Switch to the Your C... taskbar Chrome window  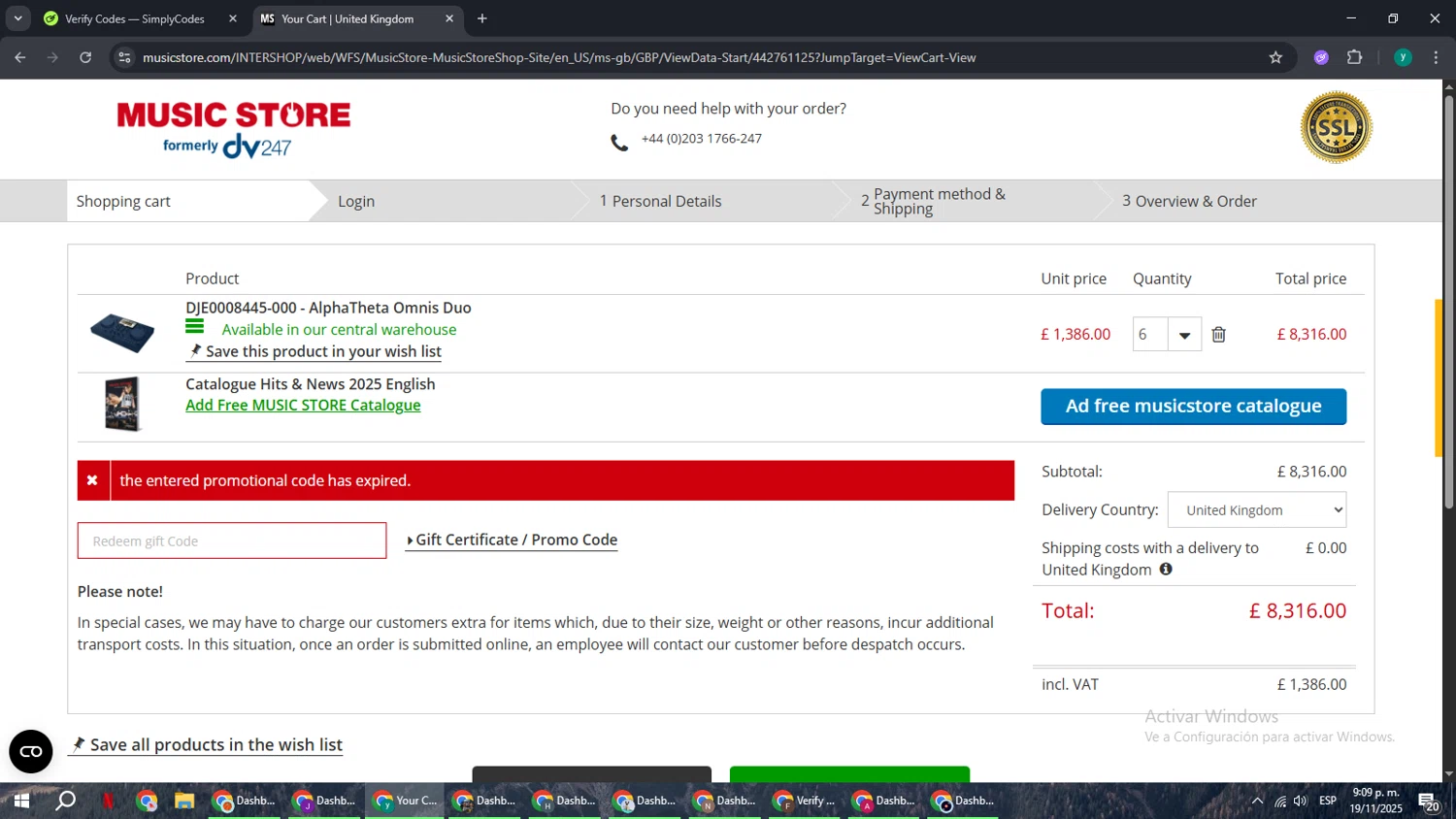click(x=406, y=801)
